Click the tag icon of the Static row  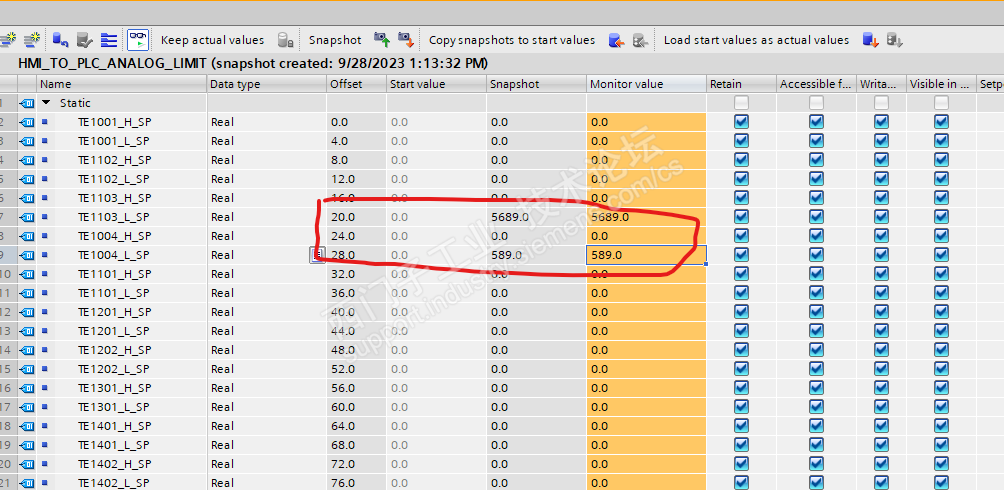coord(27,102)
